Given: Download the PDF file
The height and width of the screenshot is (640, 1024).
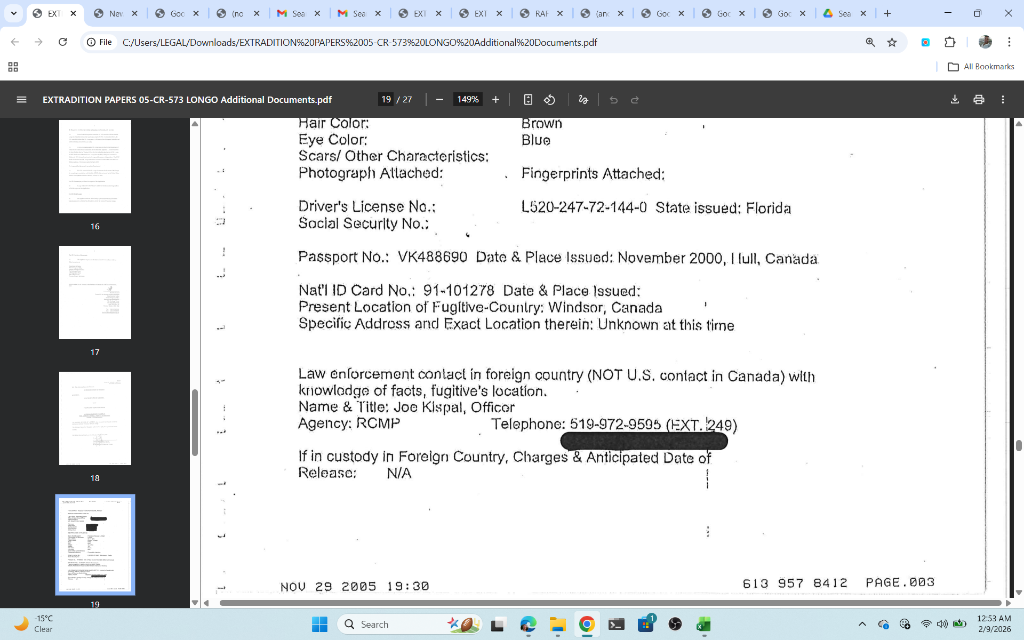Looking at the screenshot, I should click(954, 100).
